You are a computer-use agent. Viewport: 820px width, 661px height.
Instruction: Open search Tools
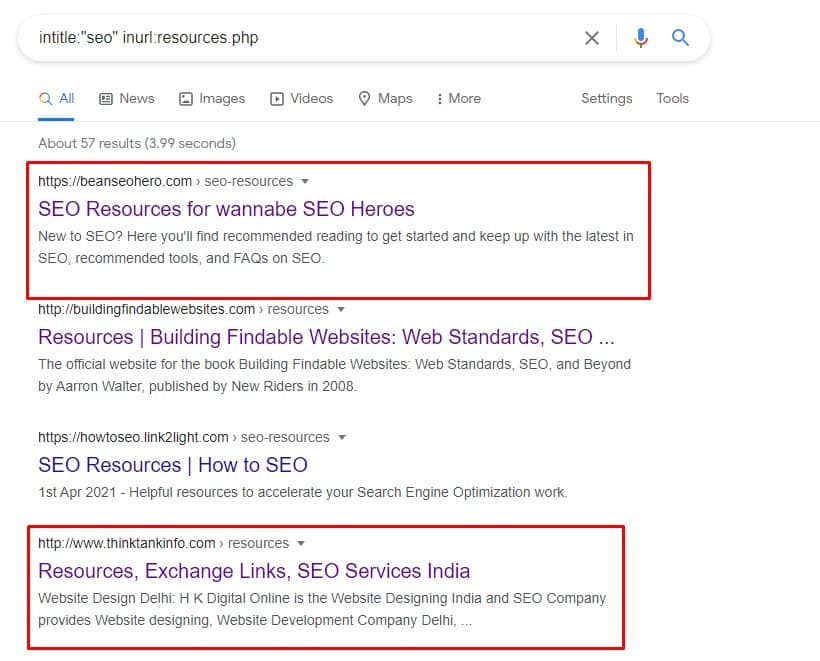coord(673,98)
